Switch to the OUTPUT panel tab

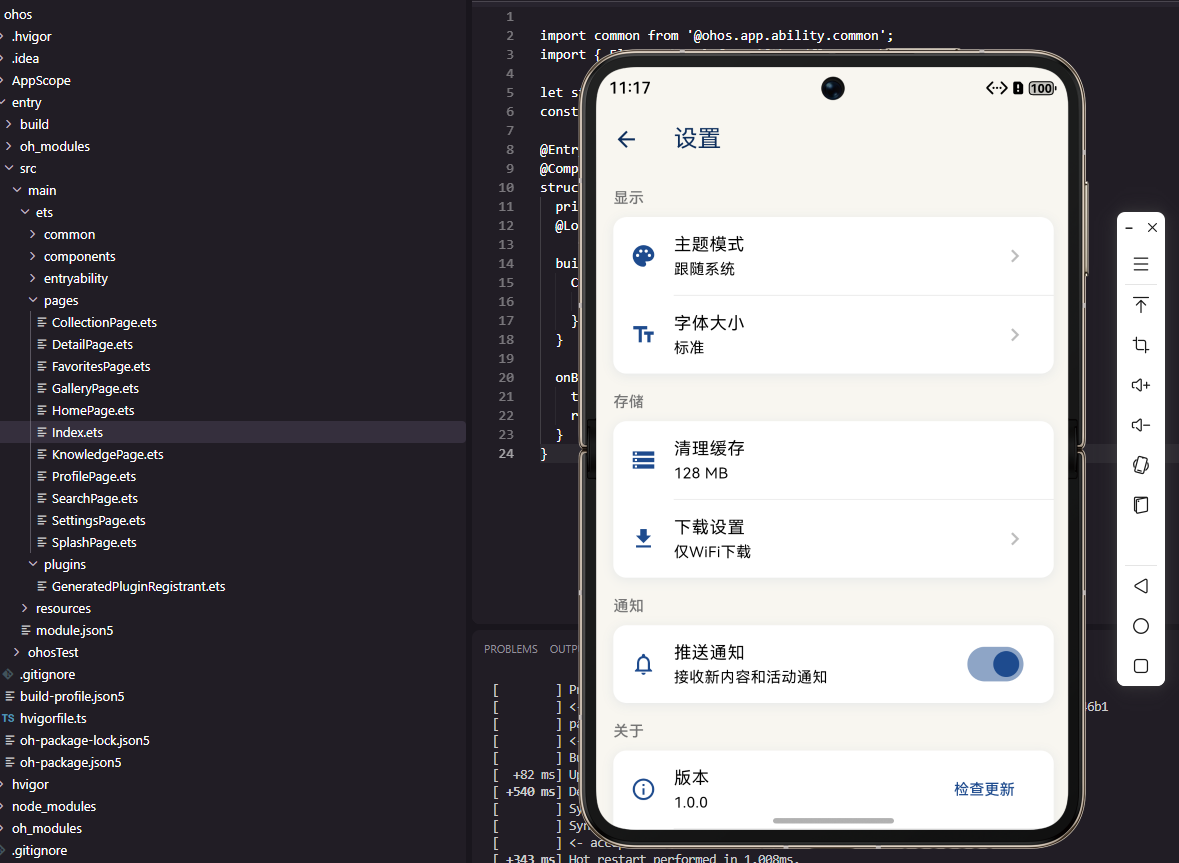(564, 649)
